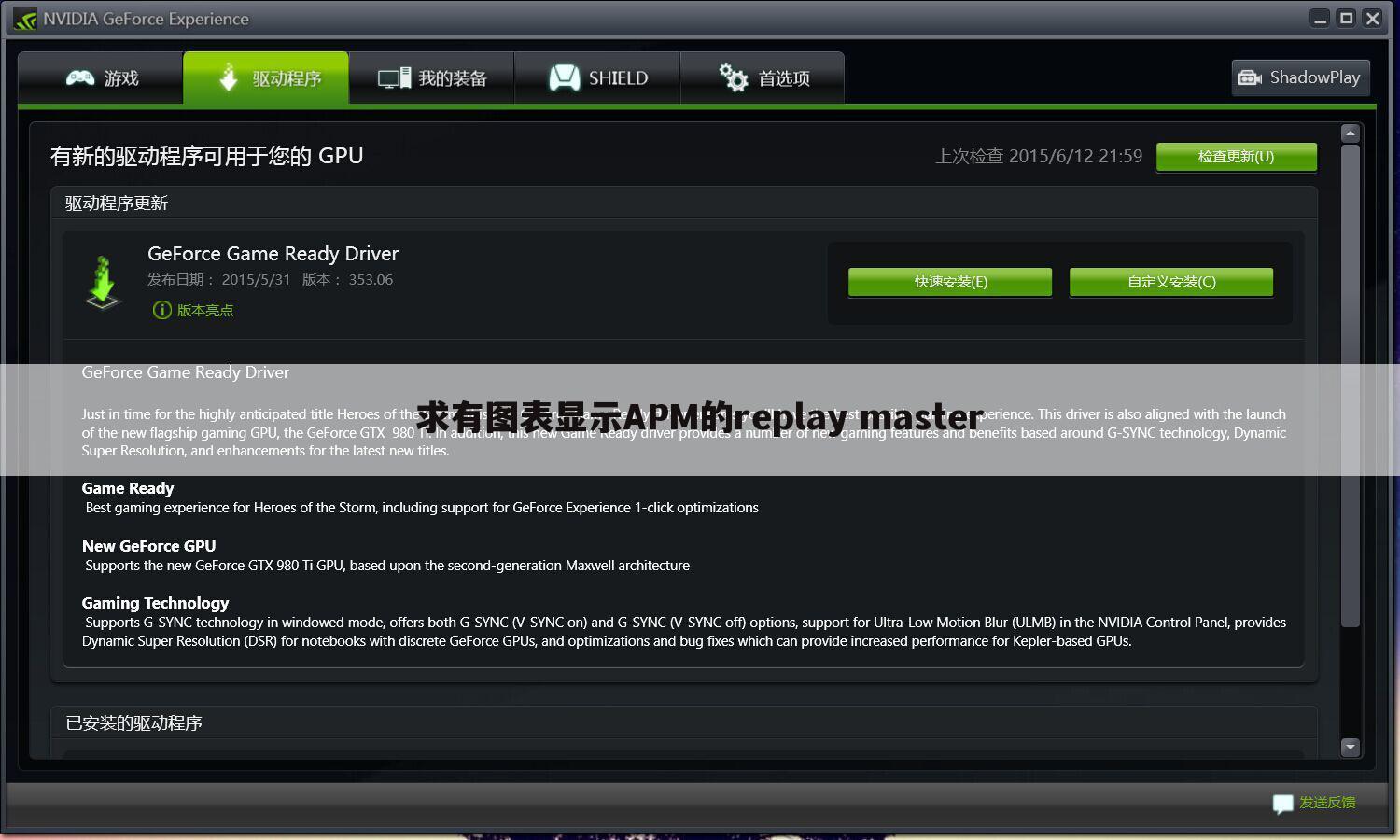Open ShadowPlay
Viewport: 1400px width, 840px height.
(x=1300, y=77)
